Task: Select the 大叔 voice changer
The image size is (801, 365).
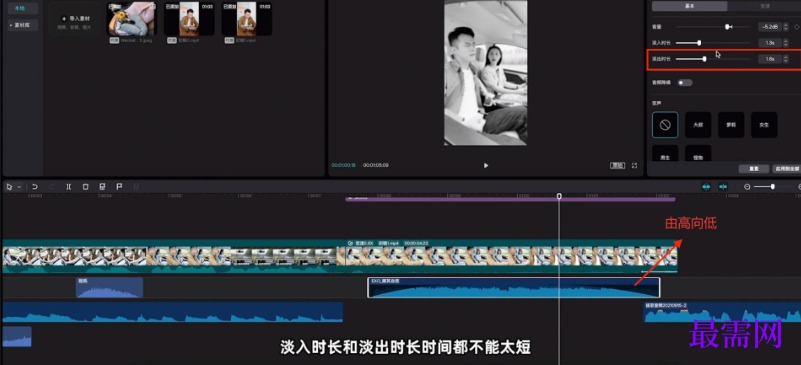Action: [698, 125]
